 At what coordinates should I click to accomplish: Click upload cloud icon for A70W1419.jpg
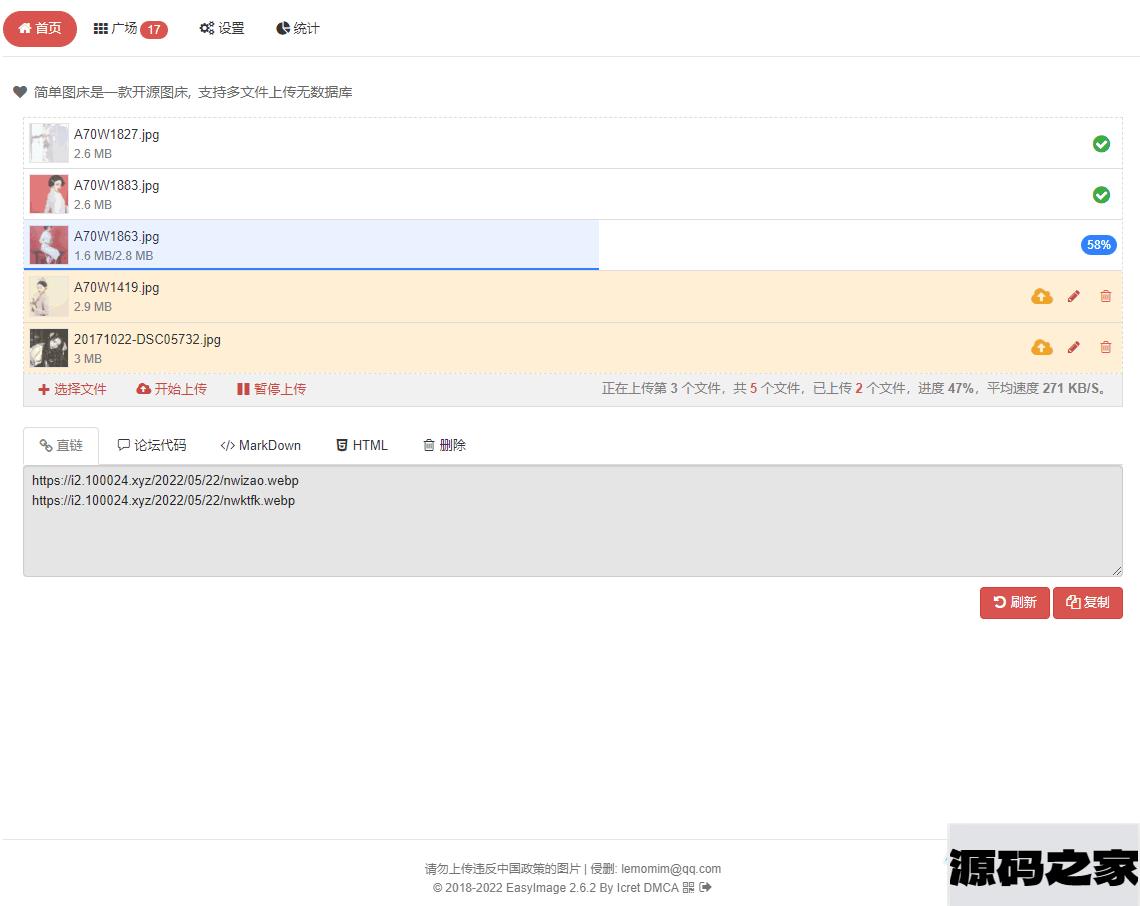[1041, 296]
